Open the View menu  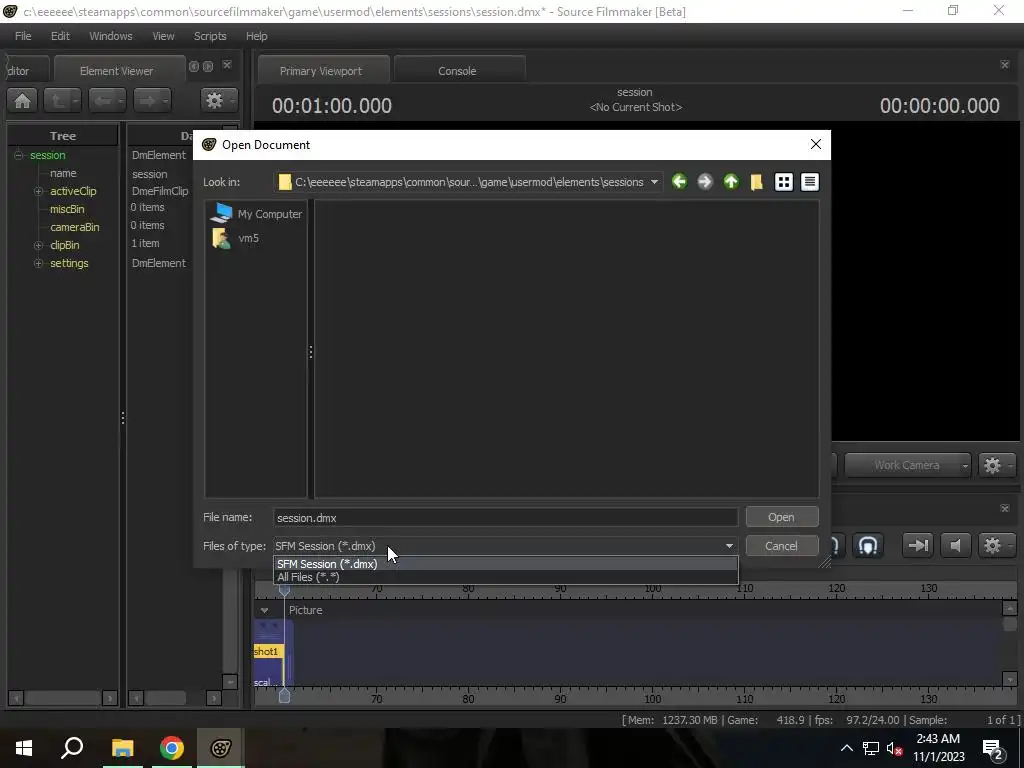163,36
